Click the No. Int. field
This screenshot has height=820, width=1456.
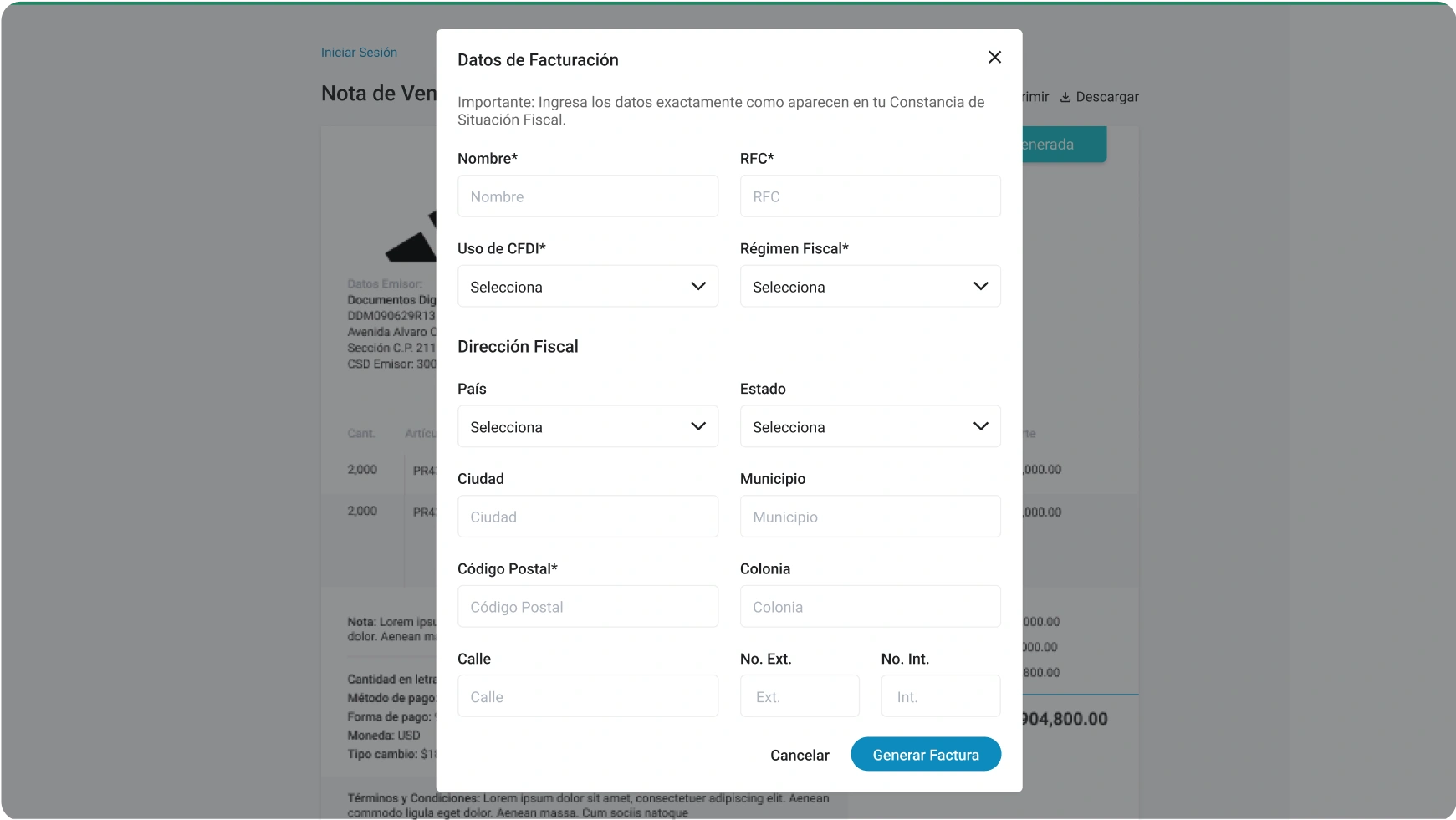940,696
